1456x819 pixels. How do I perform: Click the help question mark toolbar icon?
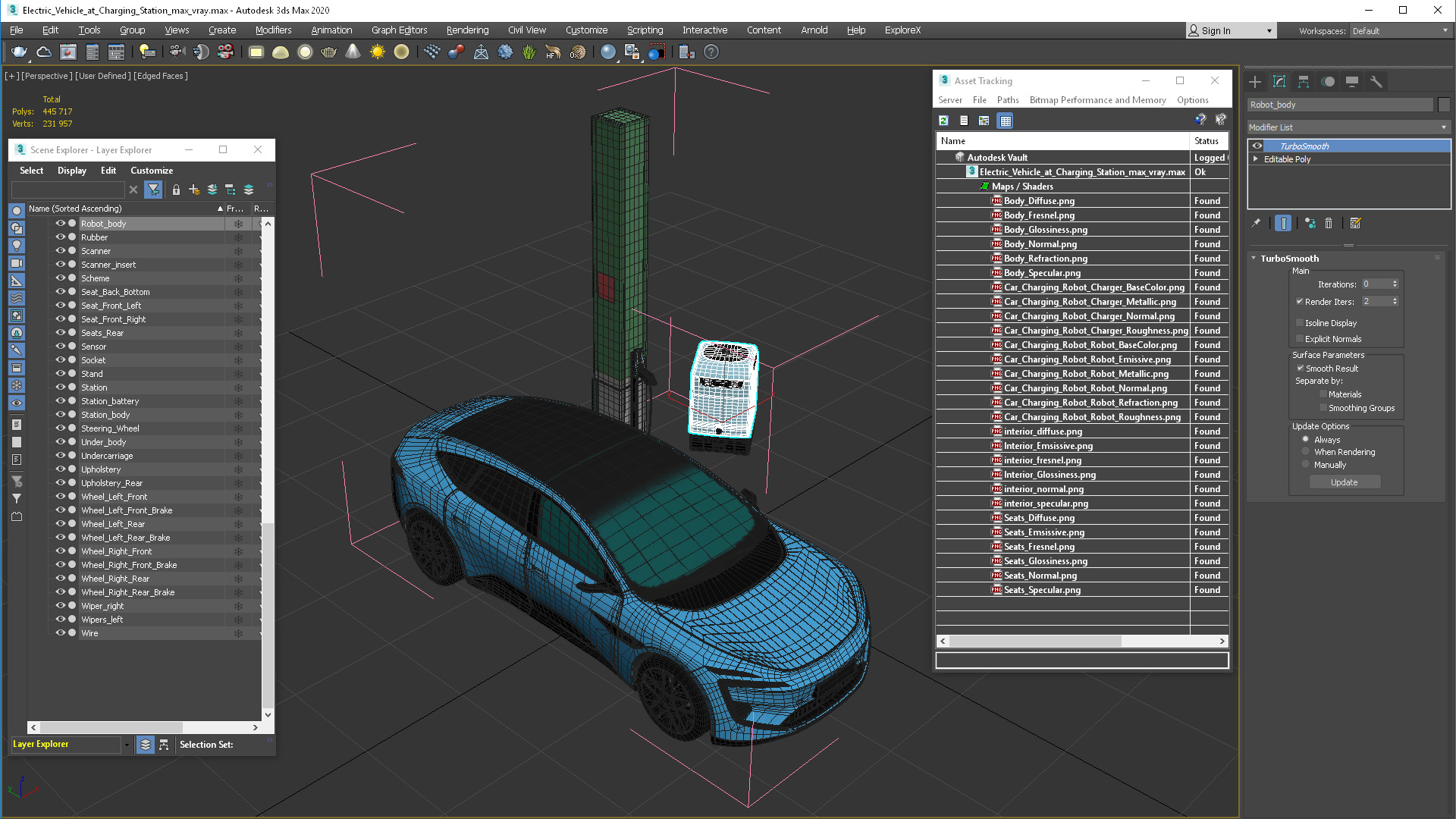click(x=711, y=52)
